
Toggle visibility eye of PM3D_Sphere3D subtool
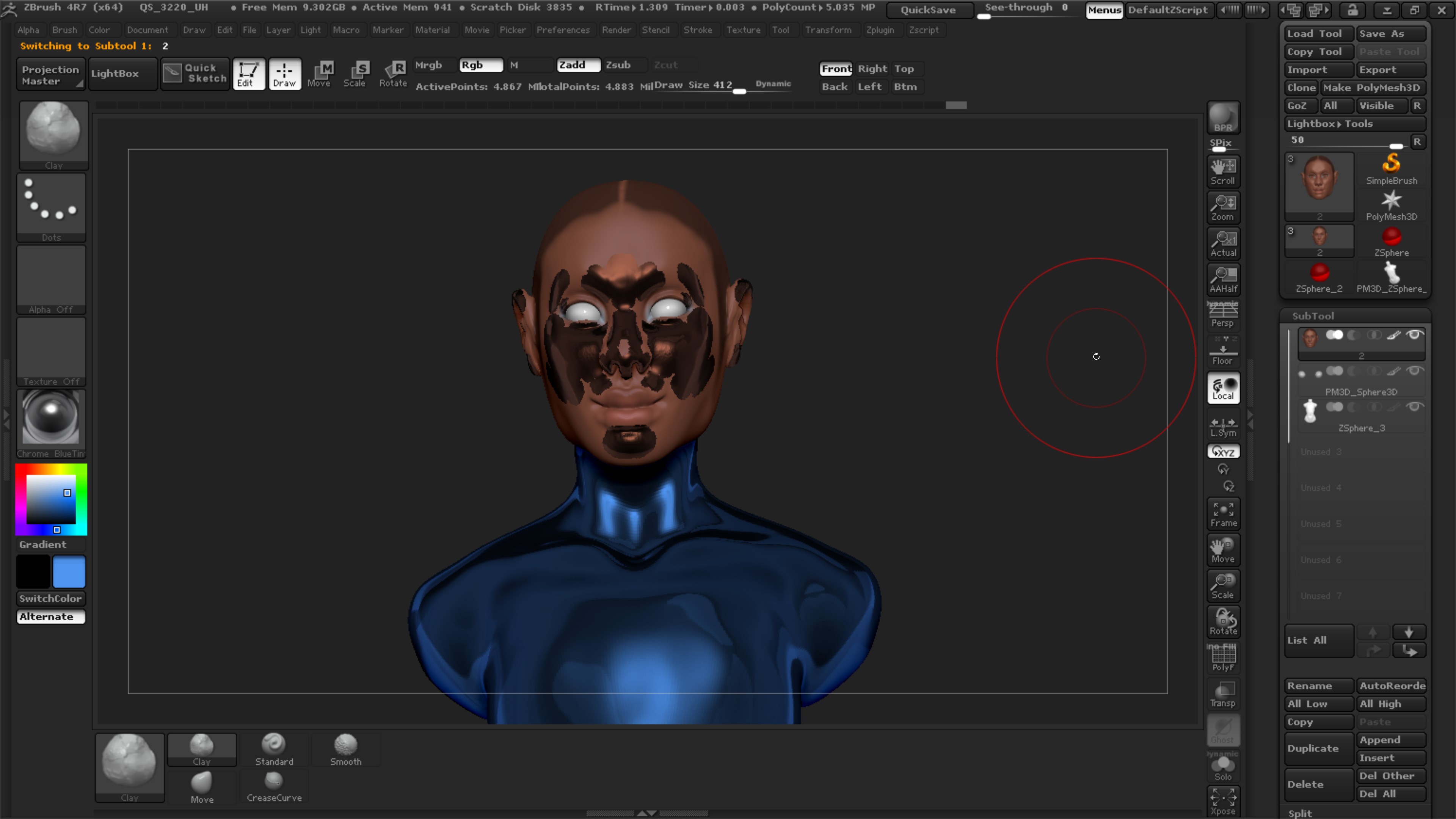point(1415,371)
